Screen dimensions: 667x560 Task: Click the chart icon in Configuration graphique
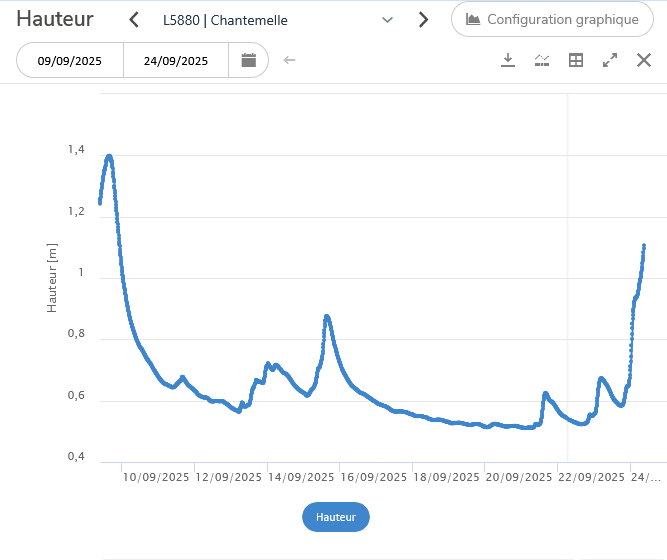[x=474, y=19]
